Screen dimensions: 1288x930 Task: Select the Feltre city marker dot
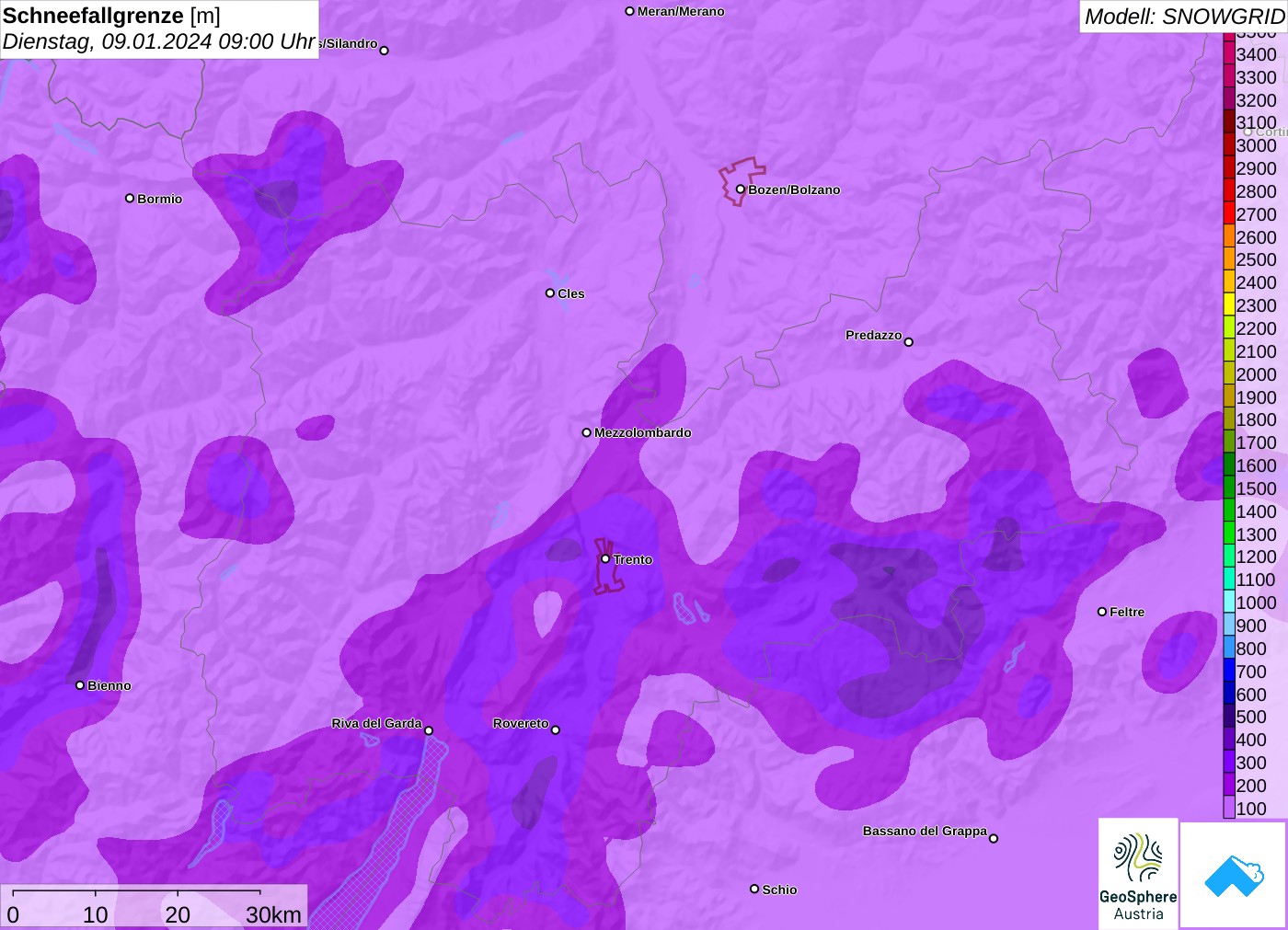1102,612
